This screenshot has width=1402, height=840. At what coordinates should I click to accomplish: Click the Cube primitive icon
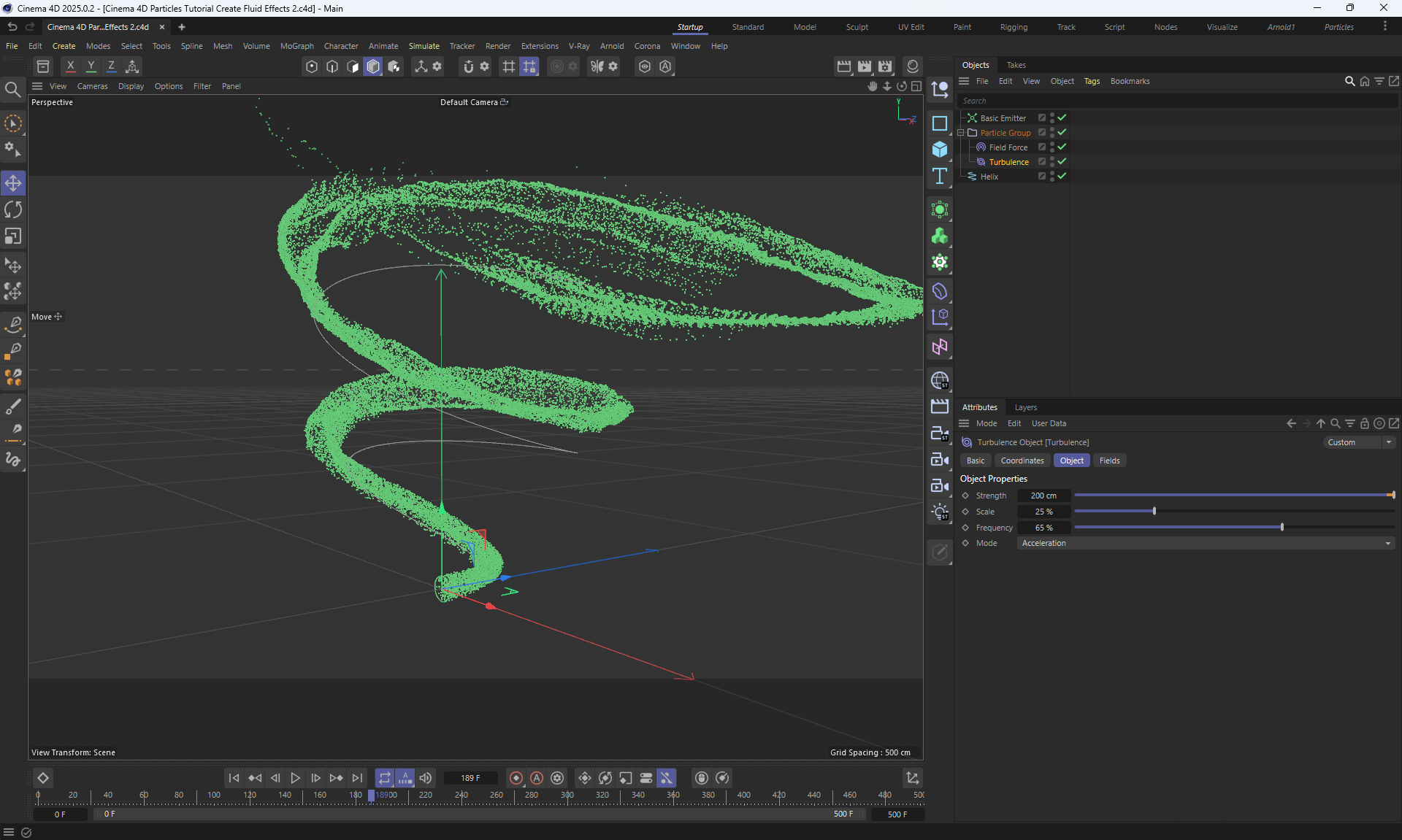940,150
